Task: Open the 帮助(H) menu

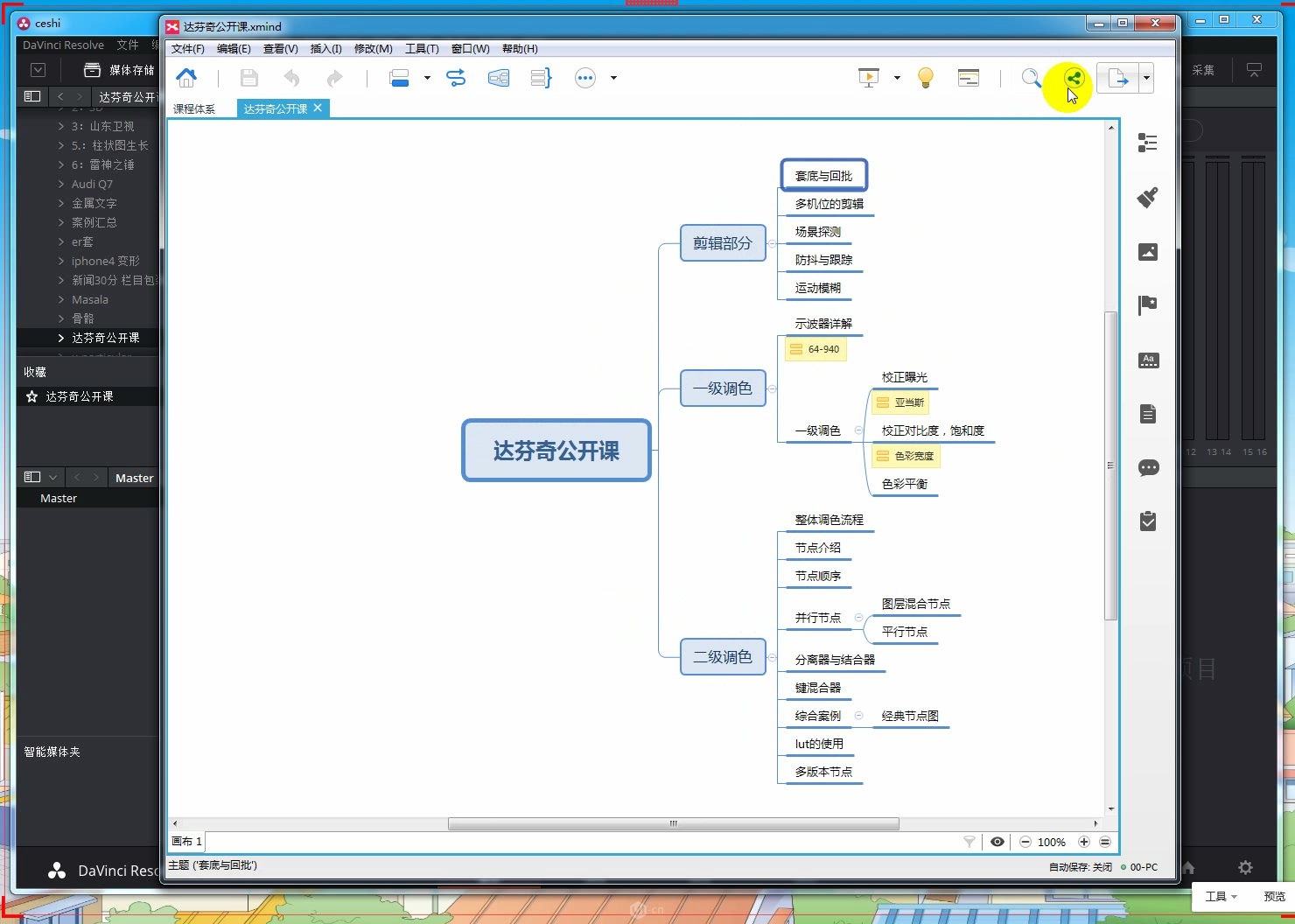Action: coord(520,49)
